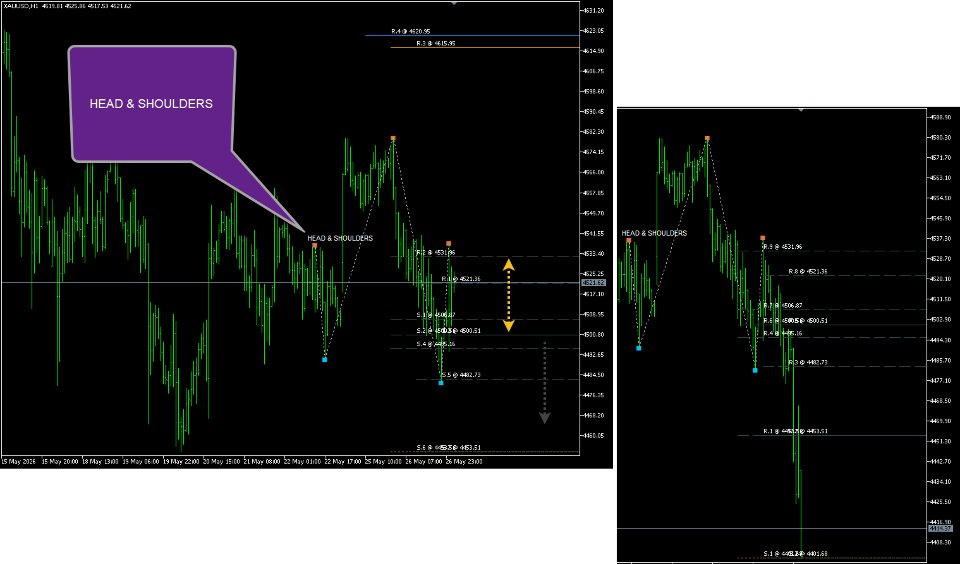The width and height of the screenshot is (960, 564).
Task: Click the S.5 @ 4482.73 support label
Action: (461, 375)
